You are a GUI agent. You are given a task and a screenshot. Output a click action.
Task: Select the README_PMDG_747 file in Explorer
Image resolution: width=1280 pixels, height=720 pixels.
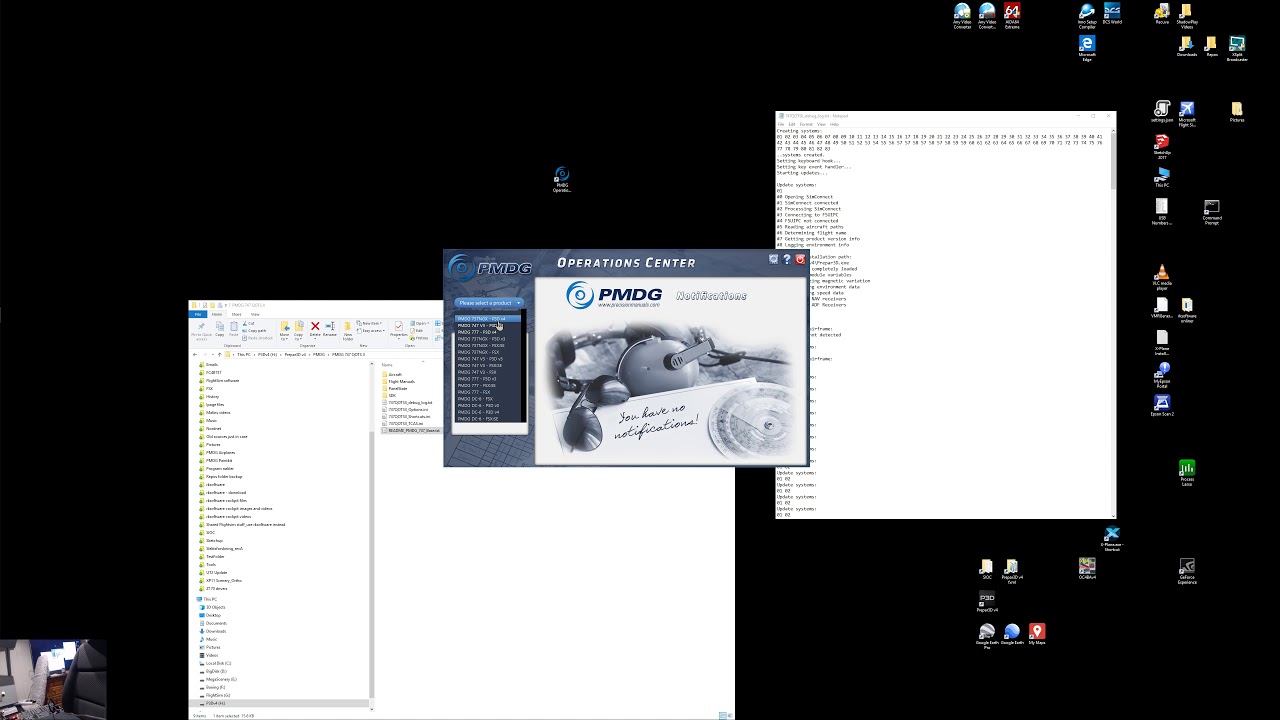click(412, 430)
